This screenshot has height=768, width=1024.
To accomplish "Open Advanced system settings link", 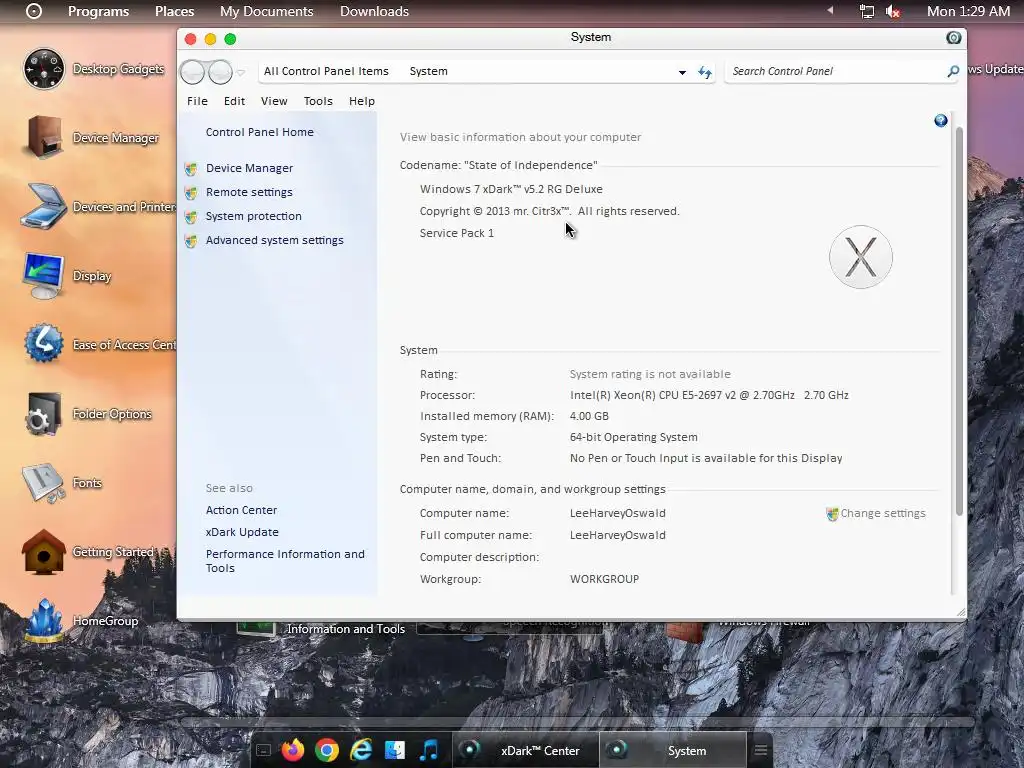I will click(x=274, y=240).
